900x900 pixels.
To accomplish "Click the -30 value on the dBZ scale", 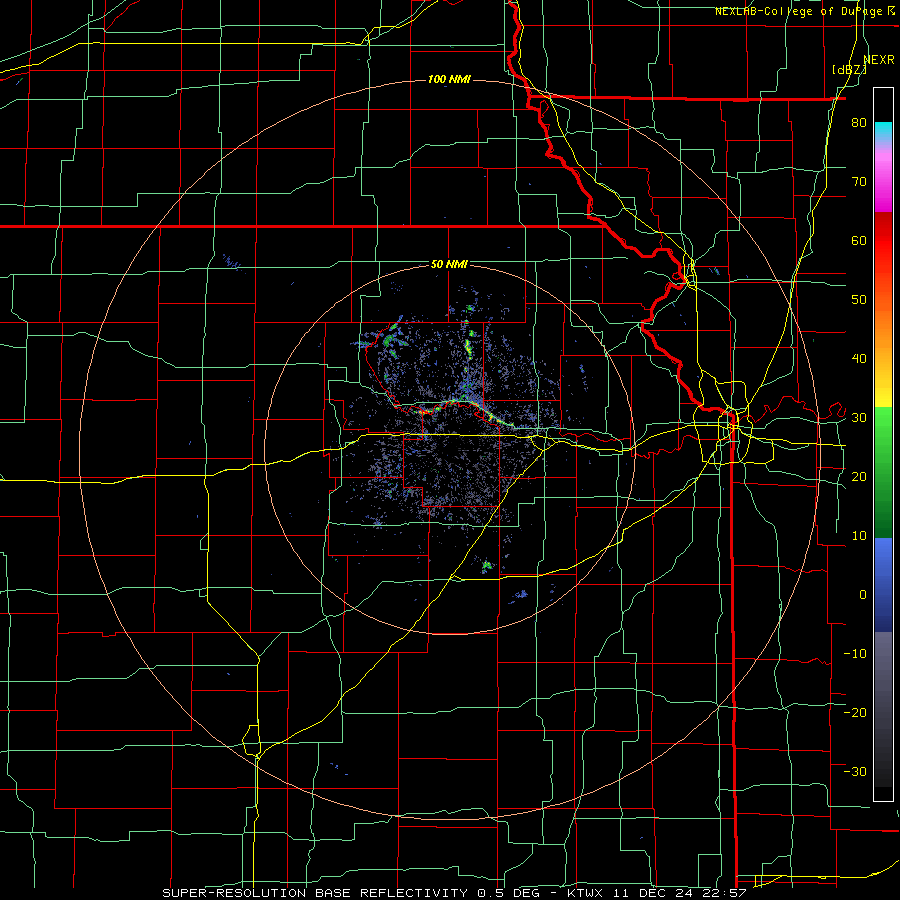I will pyautogui.click(x=855, y=771).
